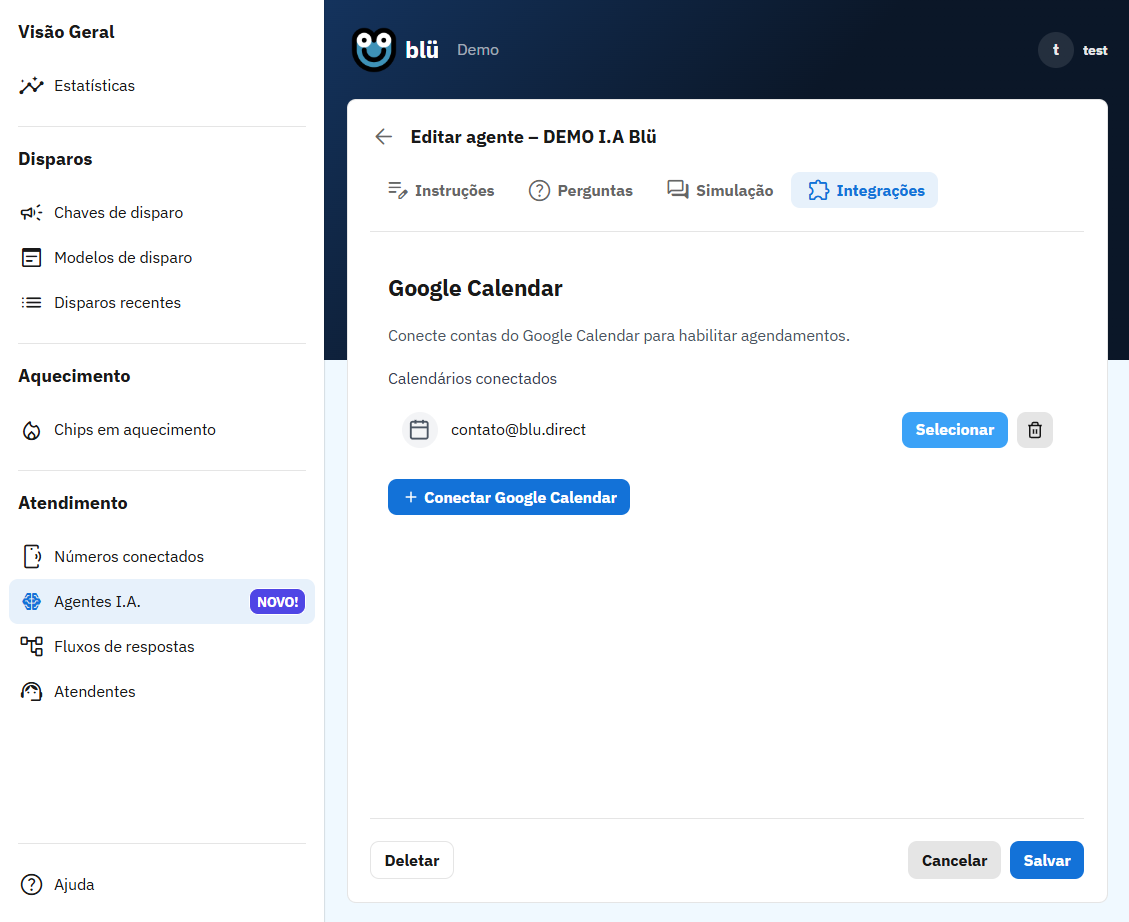Click Conectar Google Calendar button
This screenshot has height=922, width=1129.
509,497
